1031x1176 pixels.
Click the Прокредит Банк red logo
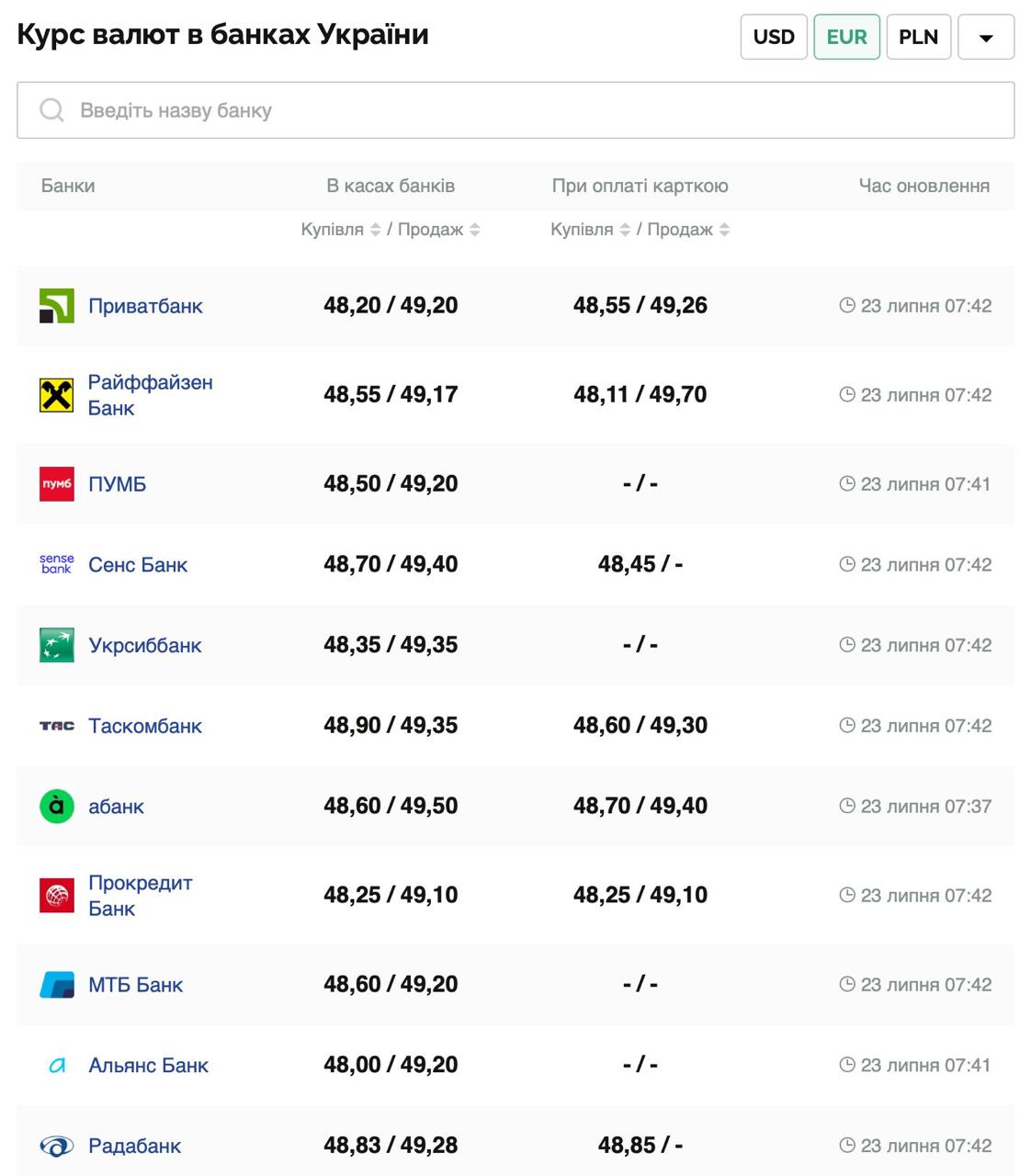[x=56, y=896]
